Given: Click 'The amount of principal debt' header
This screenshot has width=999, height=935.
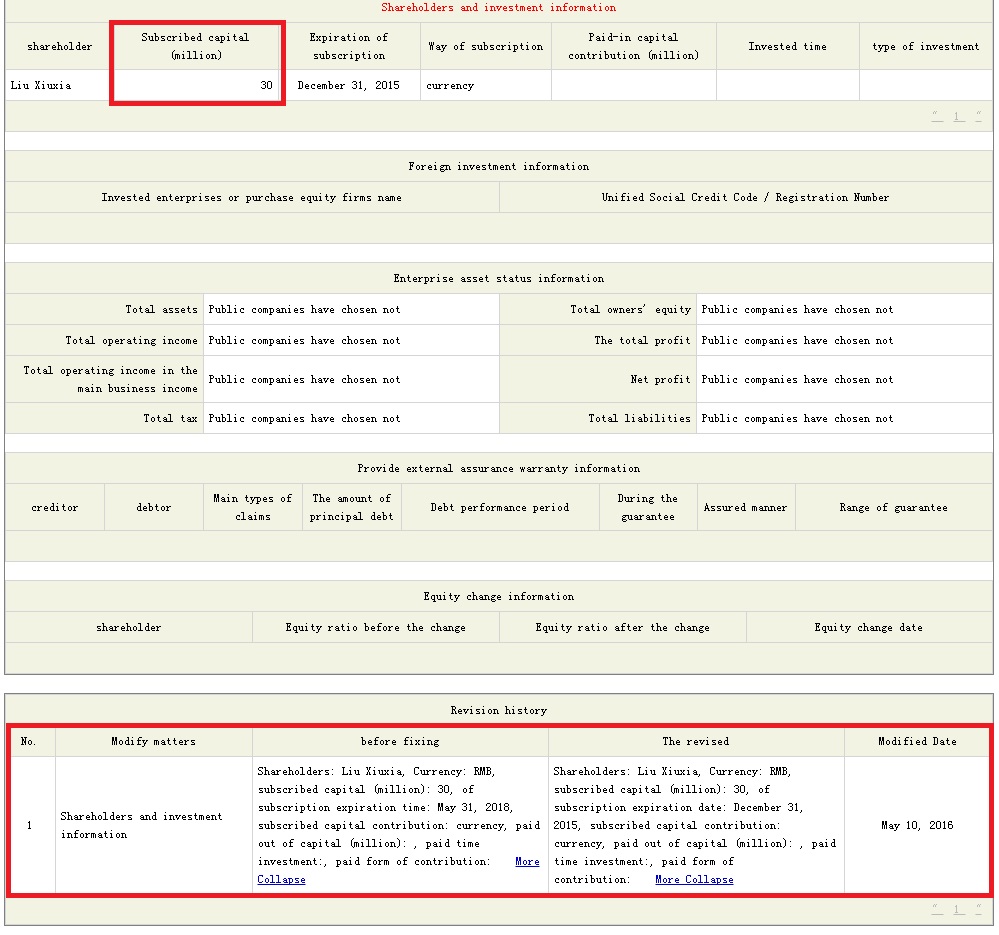Looking at the screenshot, I should [351, 507].
